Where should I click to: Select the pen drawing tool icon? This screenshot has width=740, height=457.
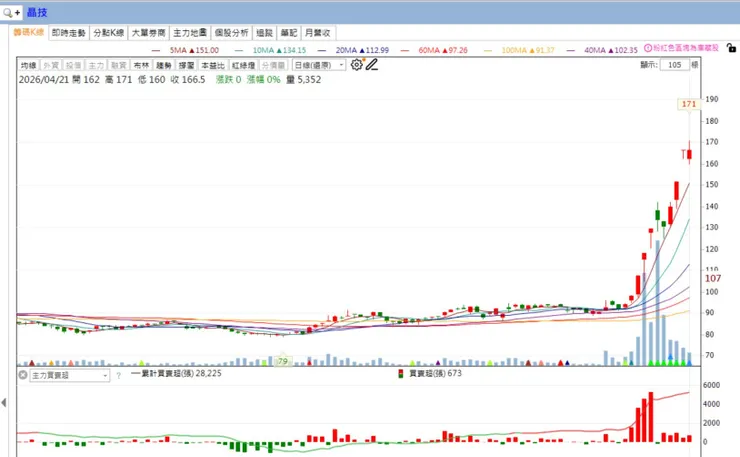coord(372,65)
